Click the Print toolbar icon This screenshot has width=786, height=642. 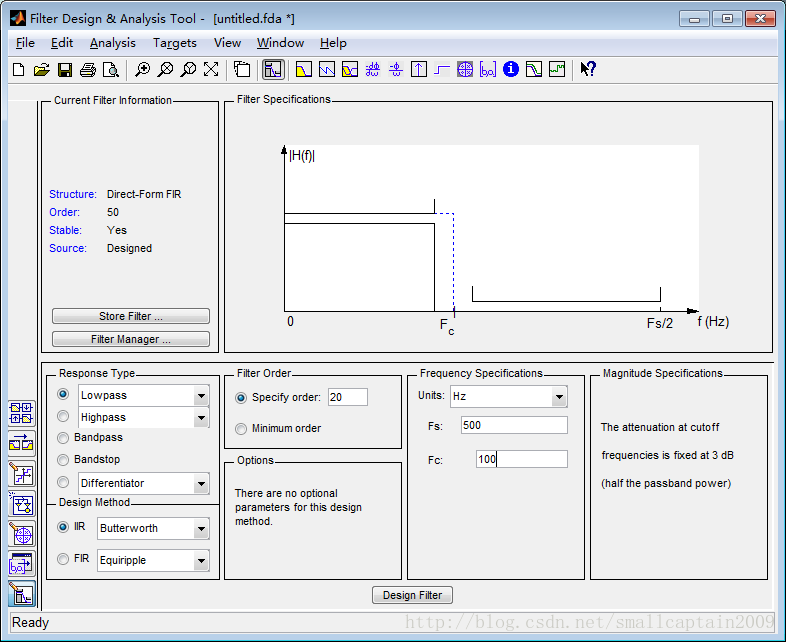click(88, 69)
